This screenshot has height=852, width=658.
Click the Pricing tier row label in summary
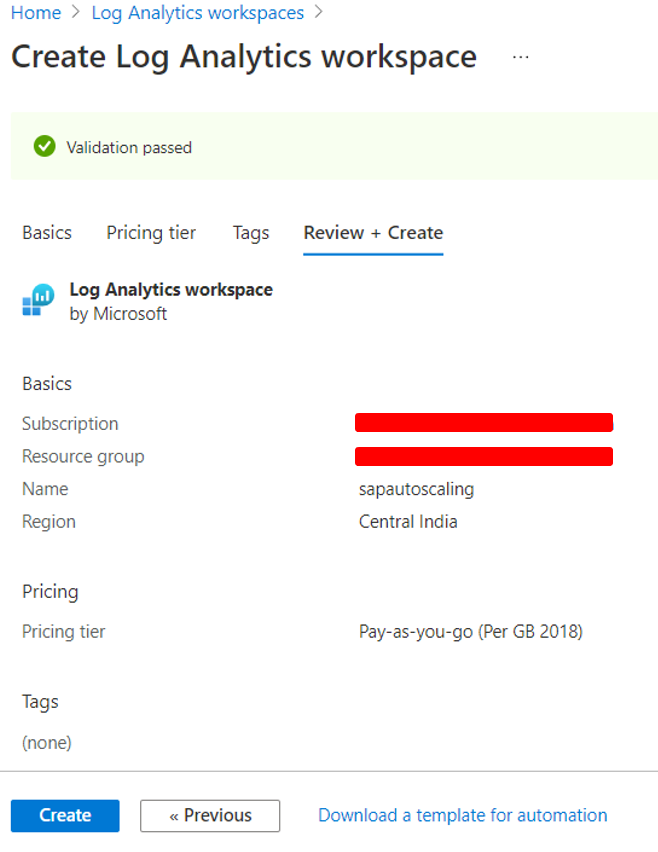point(64,631)
